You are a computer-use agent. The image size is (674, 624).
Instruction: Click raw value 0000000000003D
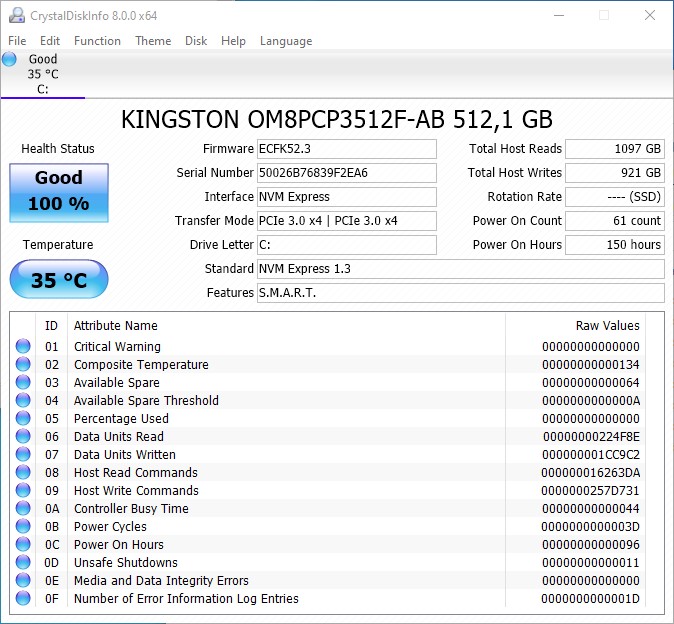pyautogui.click(x=590, y=527)
